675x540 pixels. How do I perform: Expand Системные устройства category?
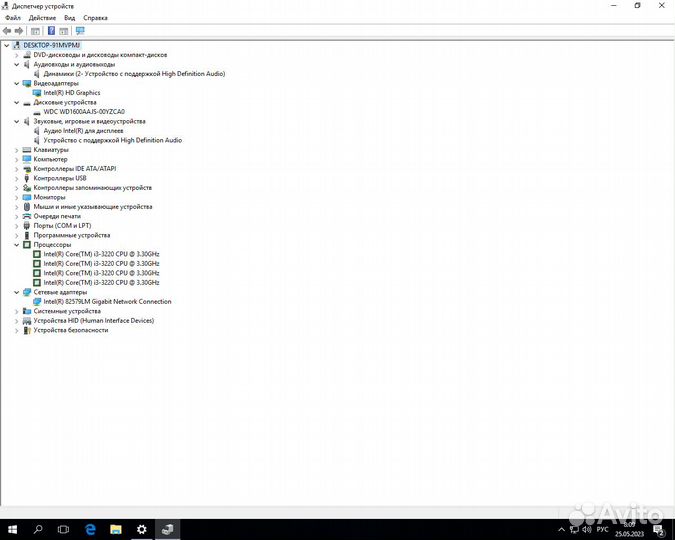click(x=17, y=311)
